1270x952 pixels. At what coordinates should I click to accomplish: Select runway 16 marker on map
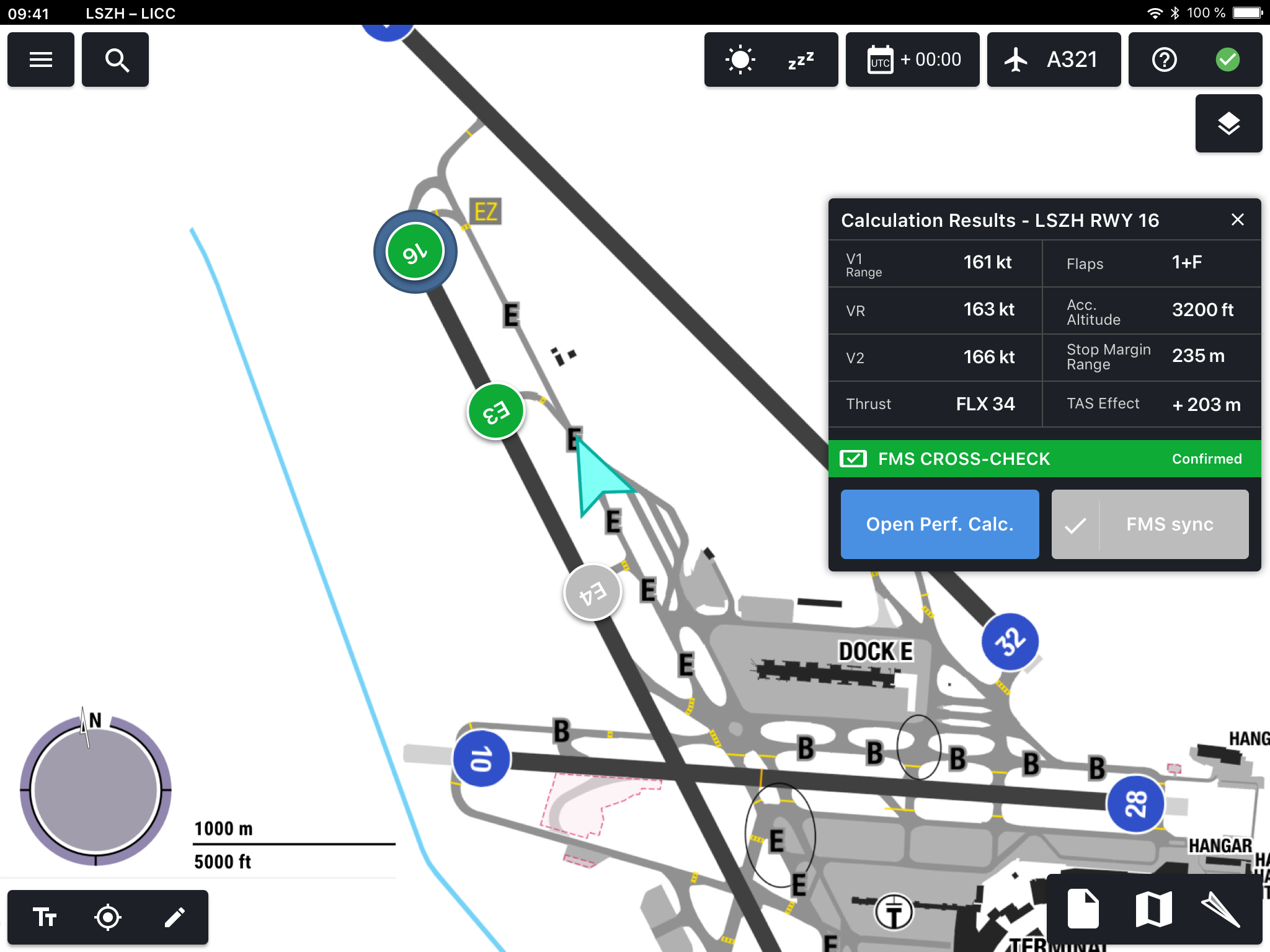[x=415, y=252]
